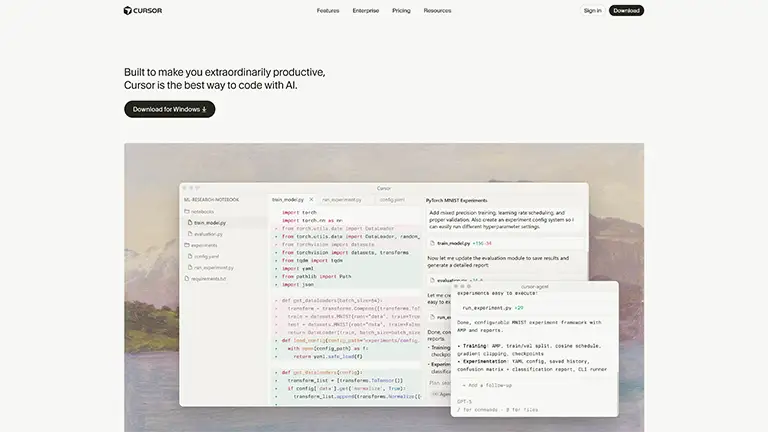Screen dimensions: 768x432
Task: Select train_model.py in the file tree
Action: point(210,223)
